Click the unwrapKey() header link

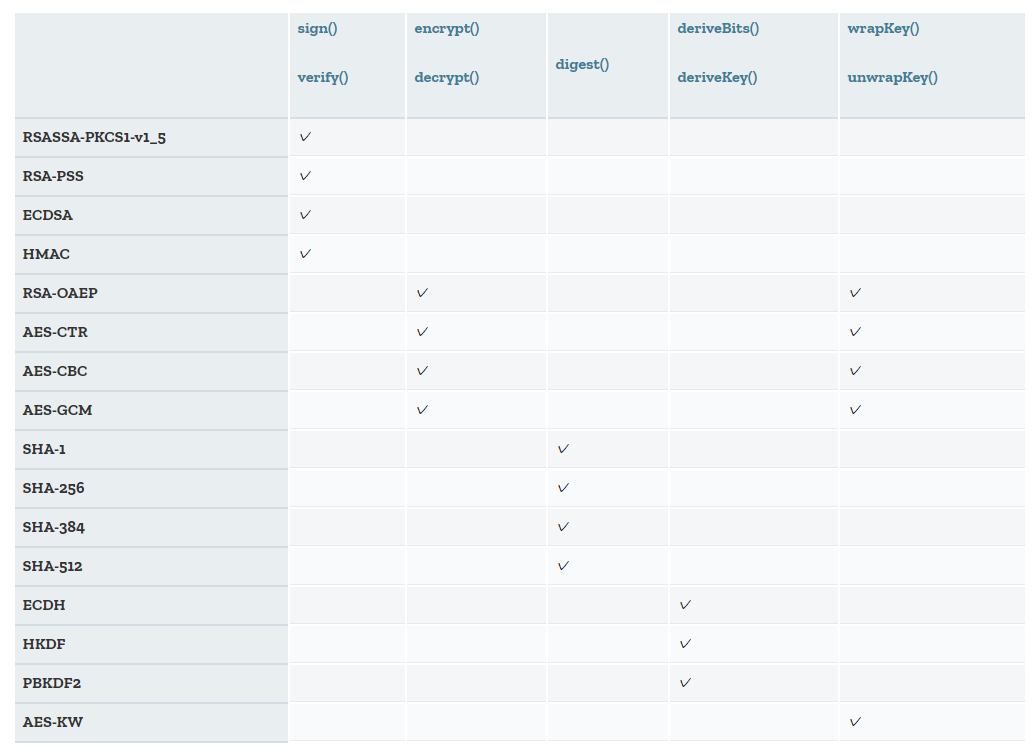[x=892, y=77]
